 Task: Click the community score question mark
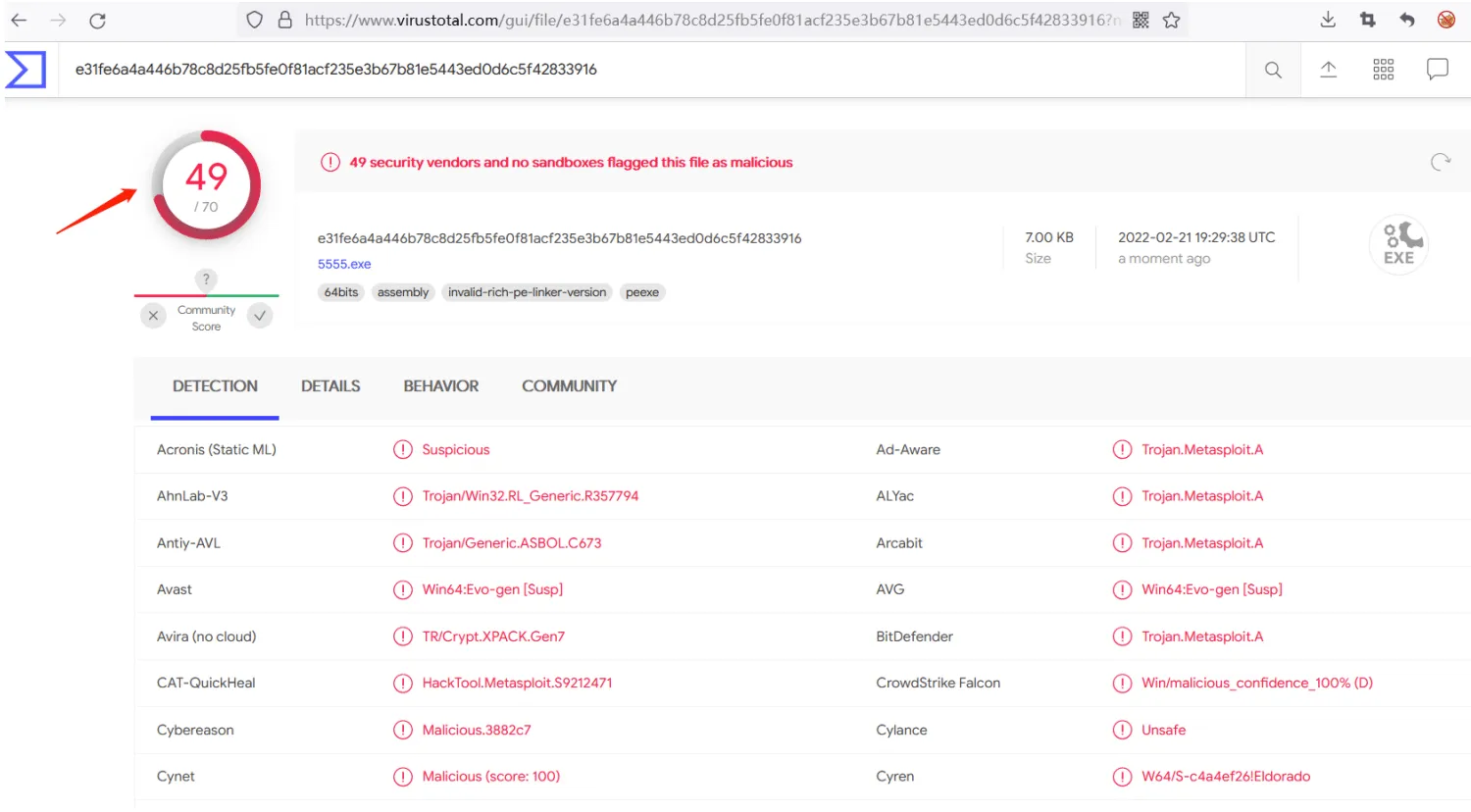(206, 279)
